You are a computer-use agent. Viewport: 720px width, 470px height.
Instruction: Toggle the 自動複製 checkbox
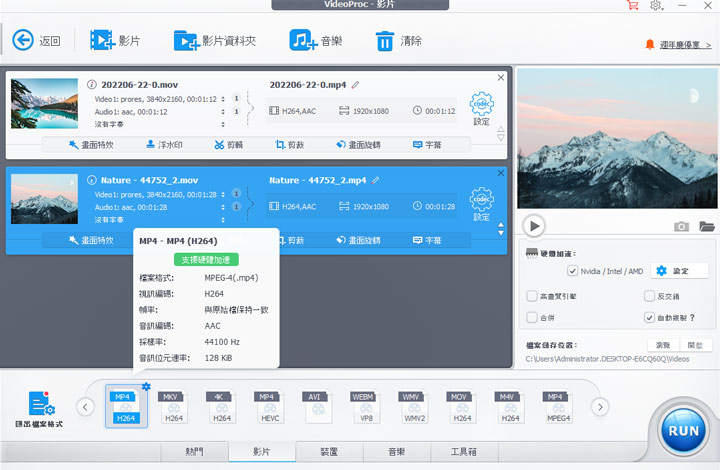649,317
